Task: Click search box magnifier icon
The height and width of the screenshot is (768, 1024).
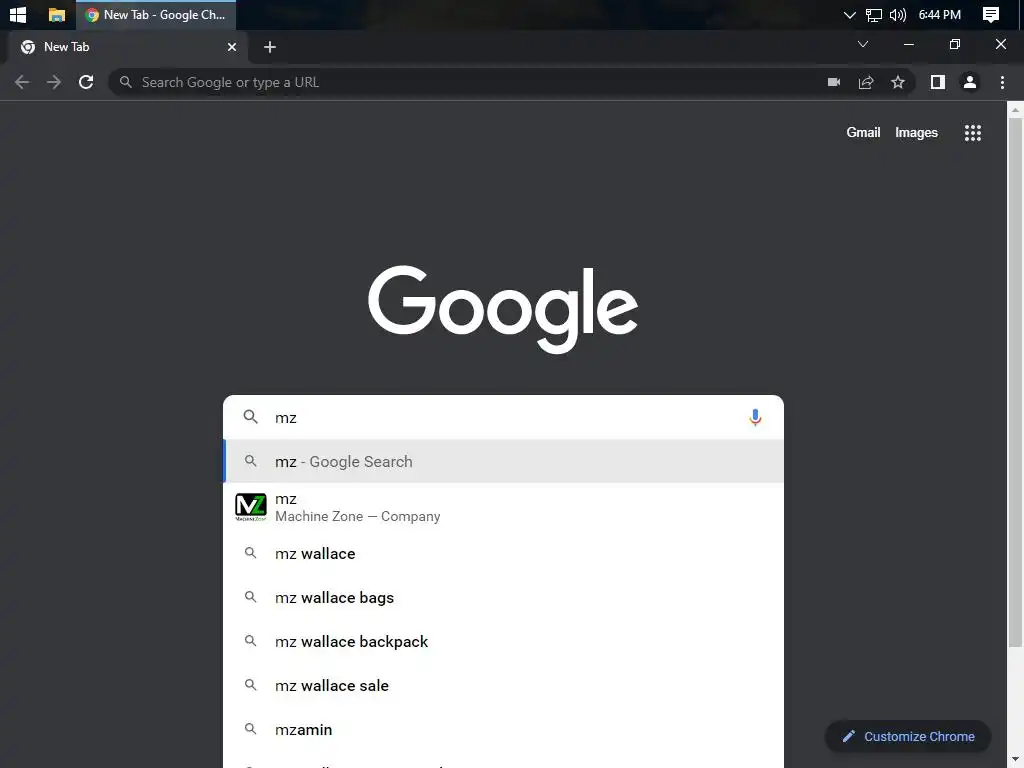Action: click(x=251, y=417)
